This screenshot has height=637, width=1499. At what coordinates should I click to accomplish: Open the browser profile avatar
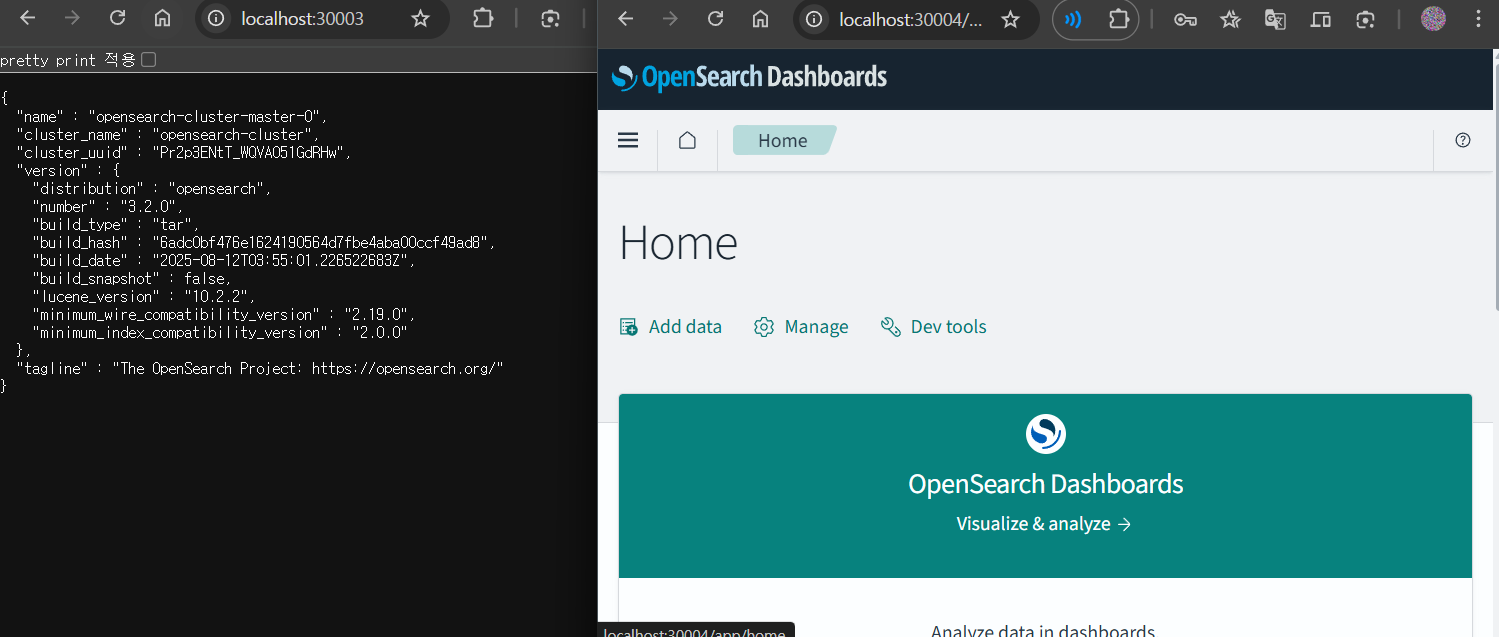[x=1434, y=18]
